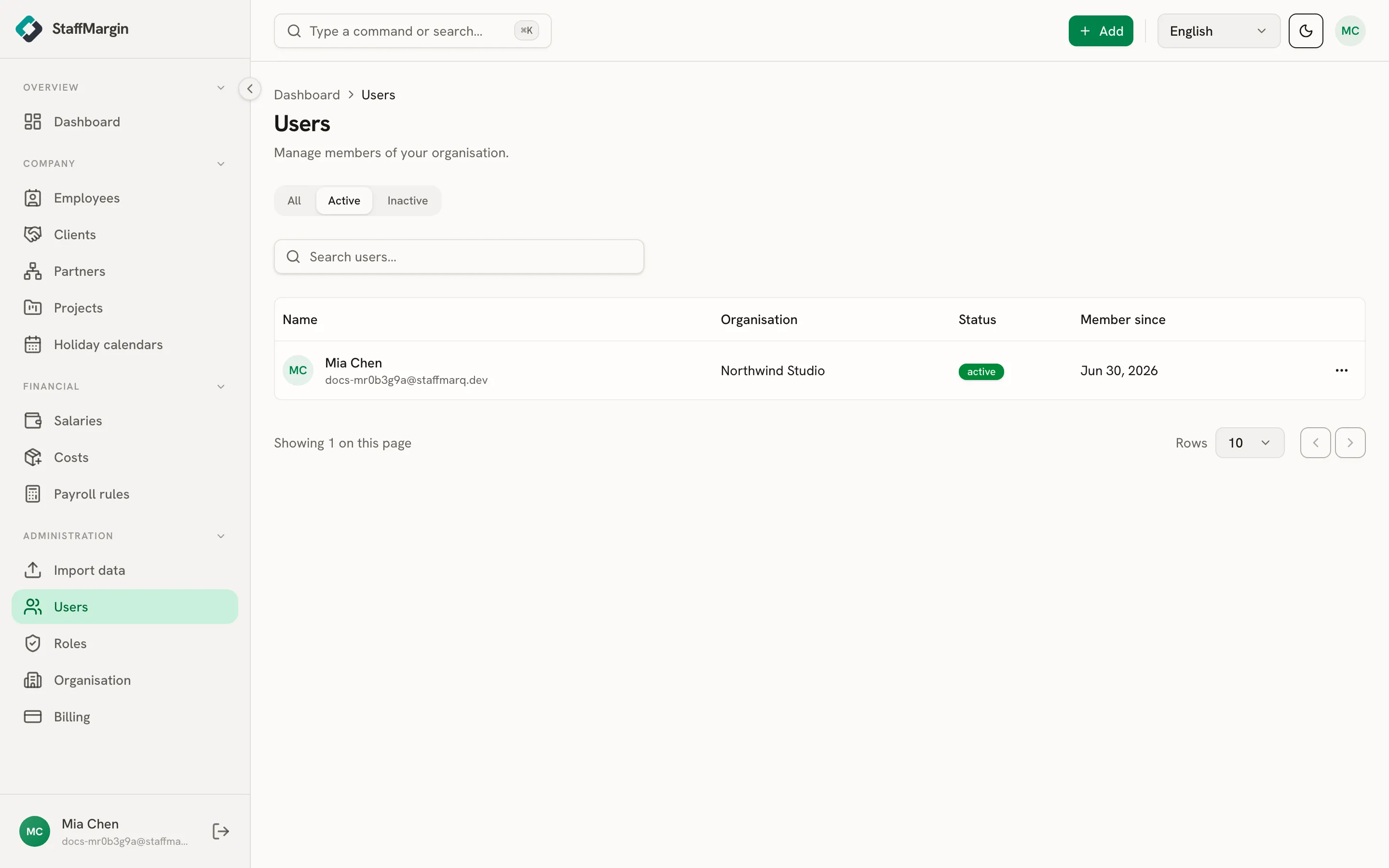Open the English language dropdown
The height and width of the screenshot is (868, 1389).
pyautogui.click(x=1219, y=31)
